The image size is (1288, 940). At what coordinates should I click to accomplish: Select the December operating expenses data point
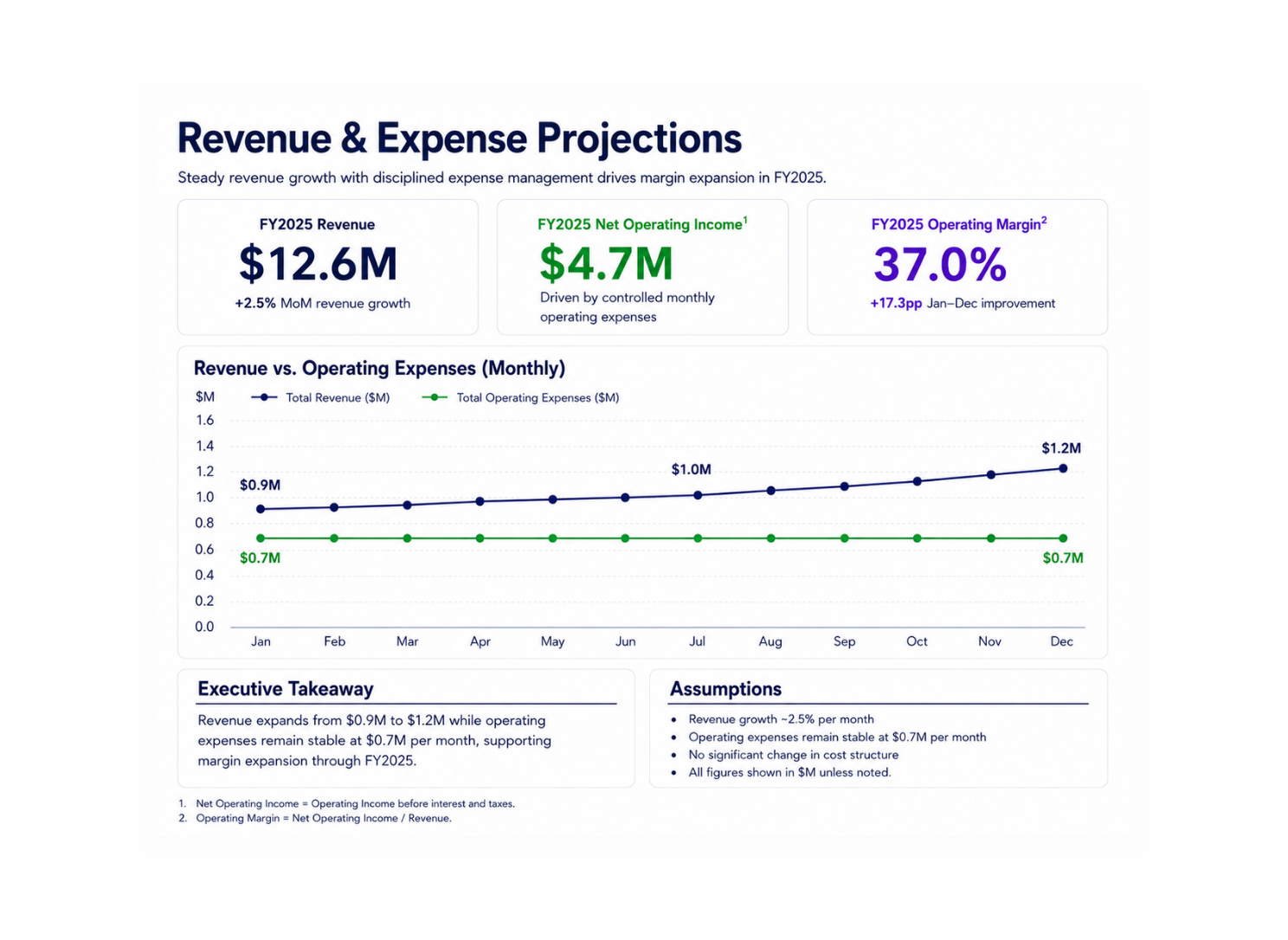click(1063, 538)
